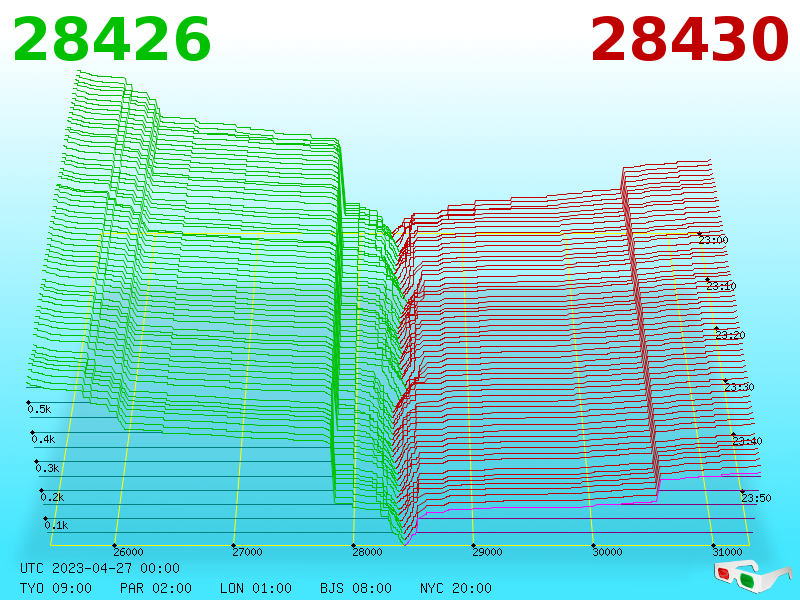Click the 3D anaglyph glasses icon
This screenshot has width=800, height=600.
point(752,576)
